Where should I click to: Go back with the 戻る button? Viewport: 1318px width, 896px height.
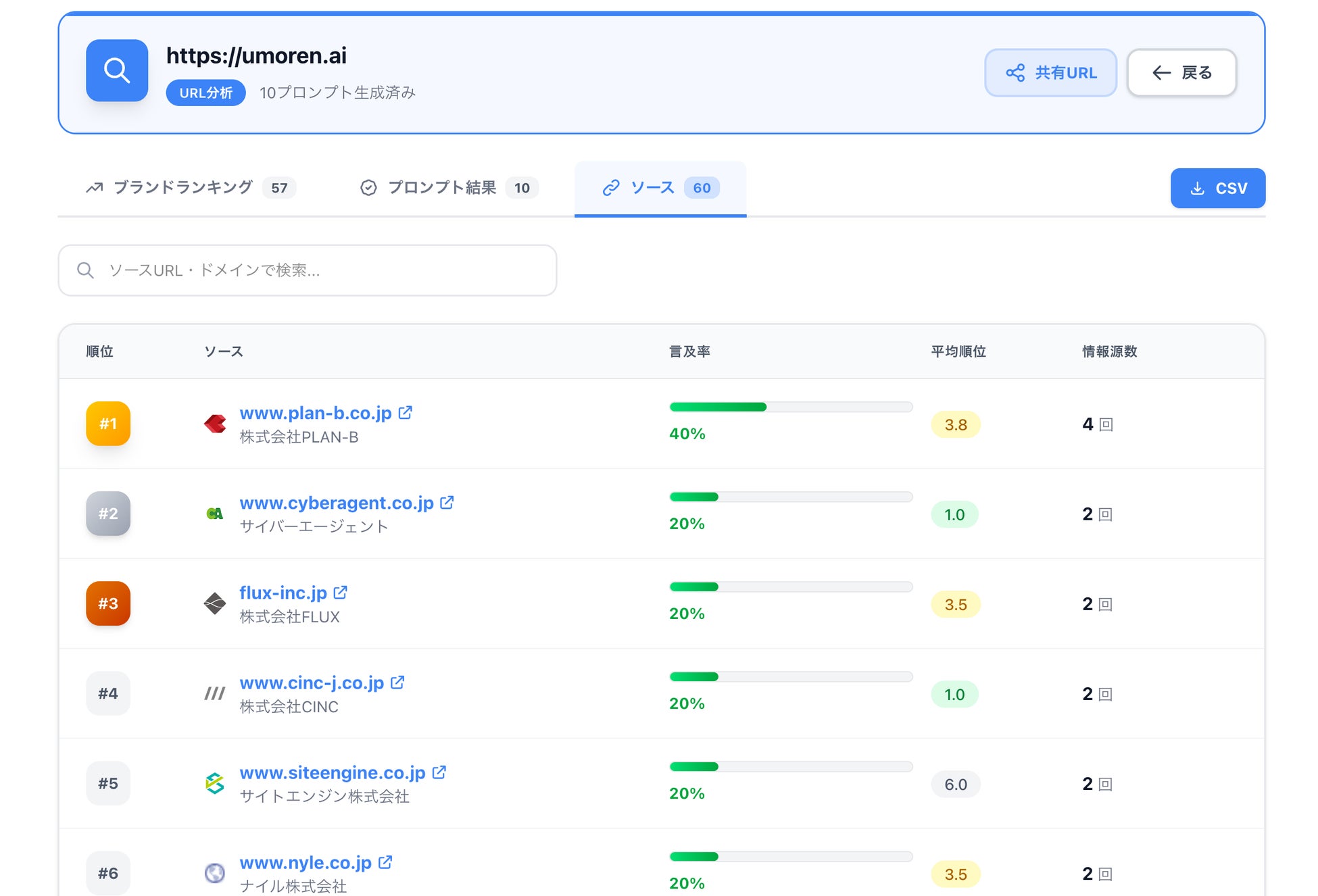point(1181,72)
